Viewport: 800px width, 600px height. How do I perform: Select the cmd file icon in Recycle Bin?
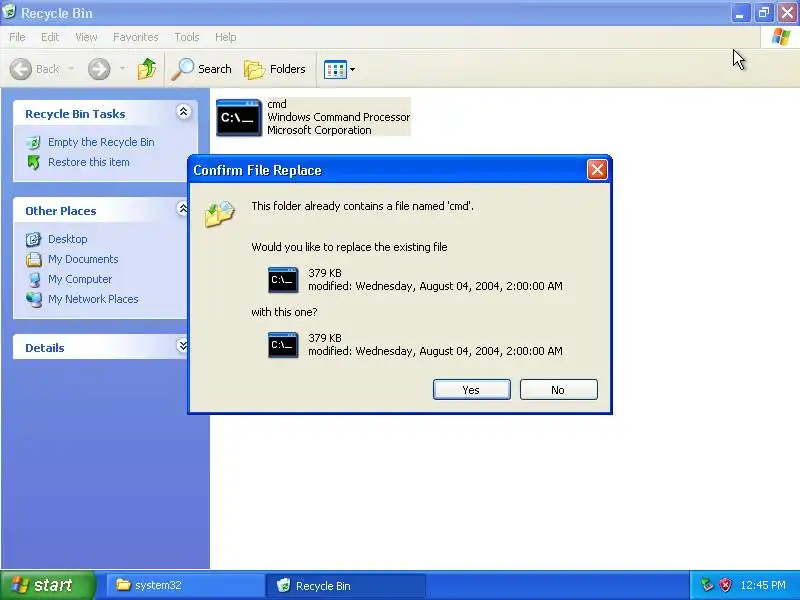[x=239, y=117]
